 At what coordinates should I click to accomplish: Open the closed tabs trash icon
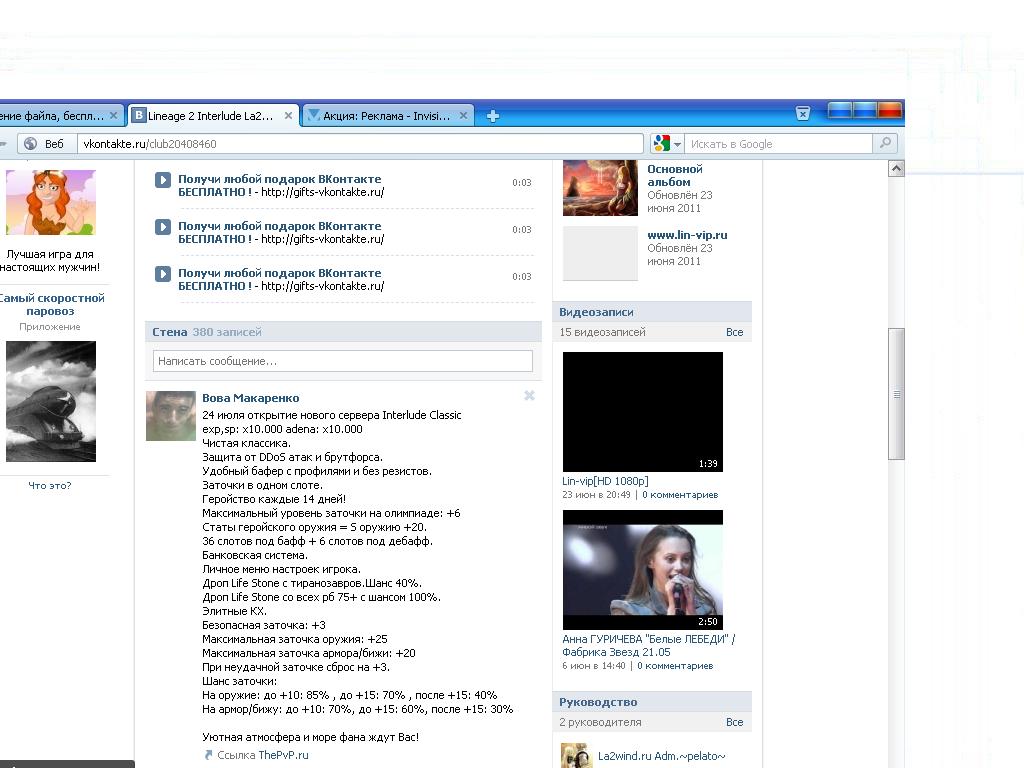click(x=803, y=114)
